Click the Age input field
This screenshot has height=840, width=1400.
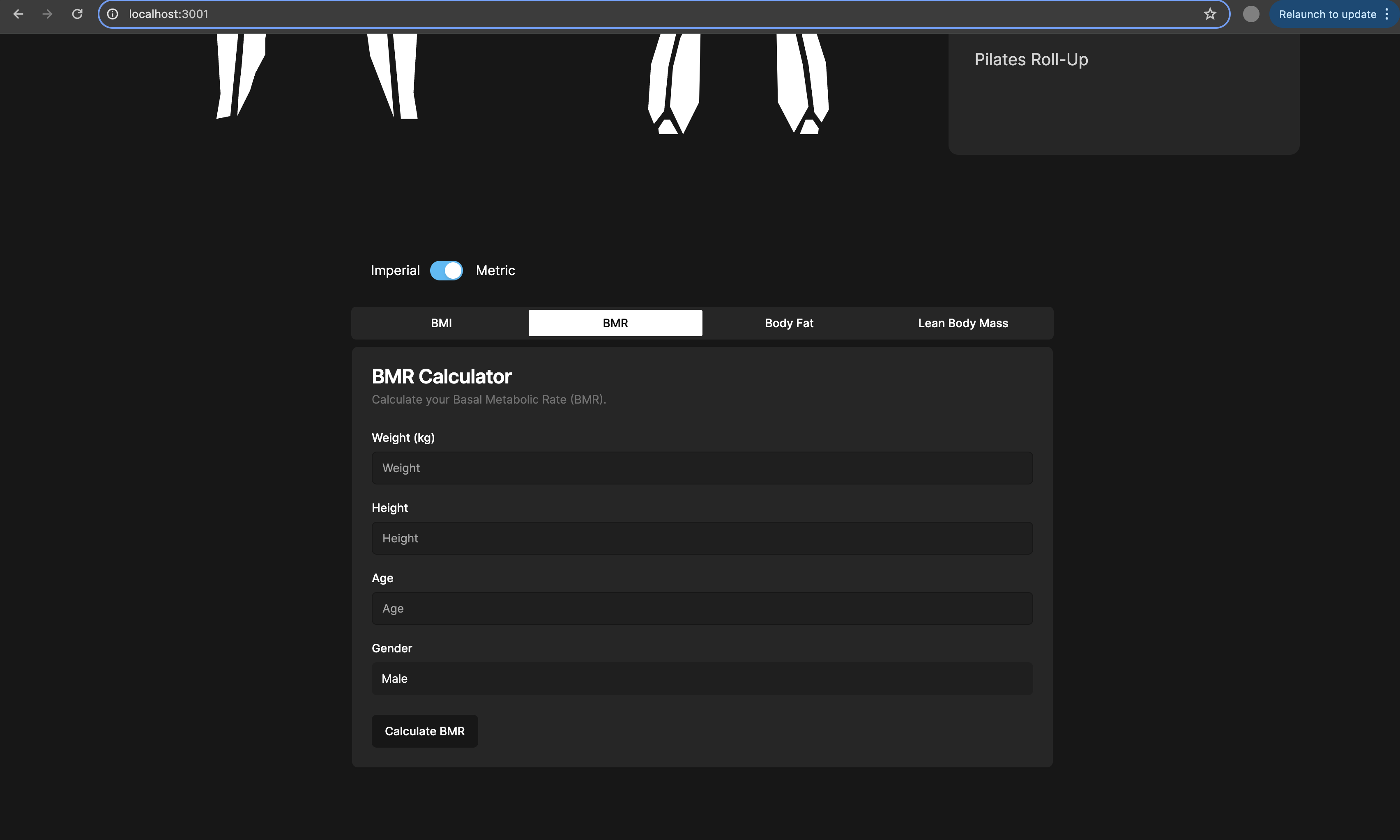point(702,608)
